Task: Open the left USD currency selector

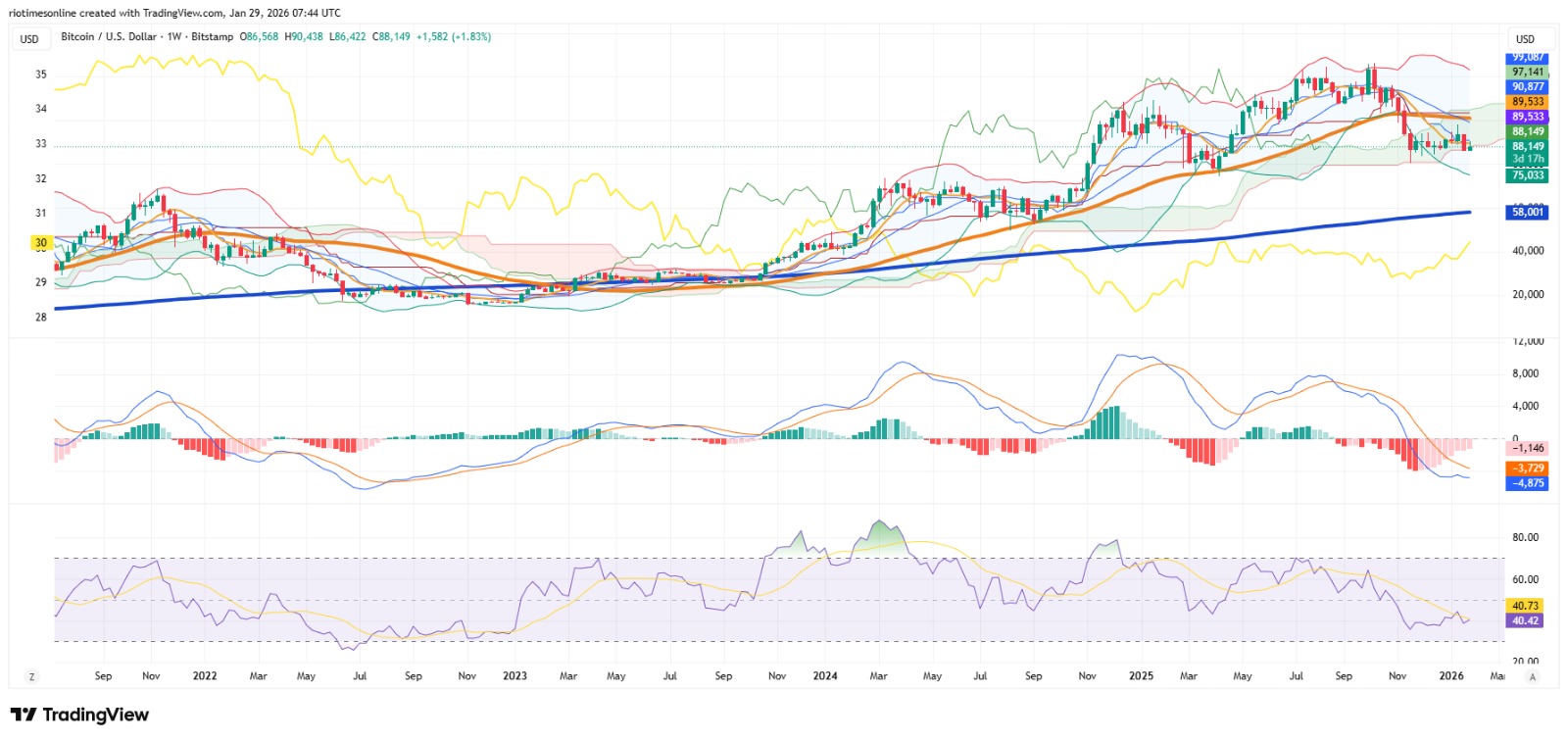Action: (29, 39)
